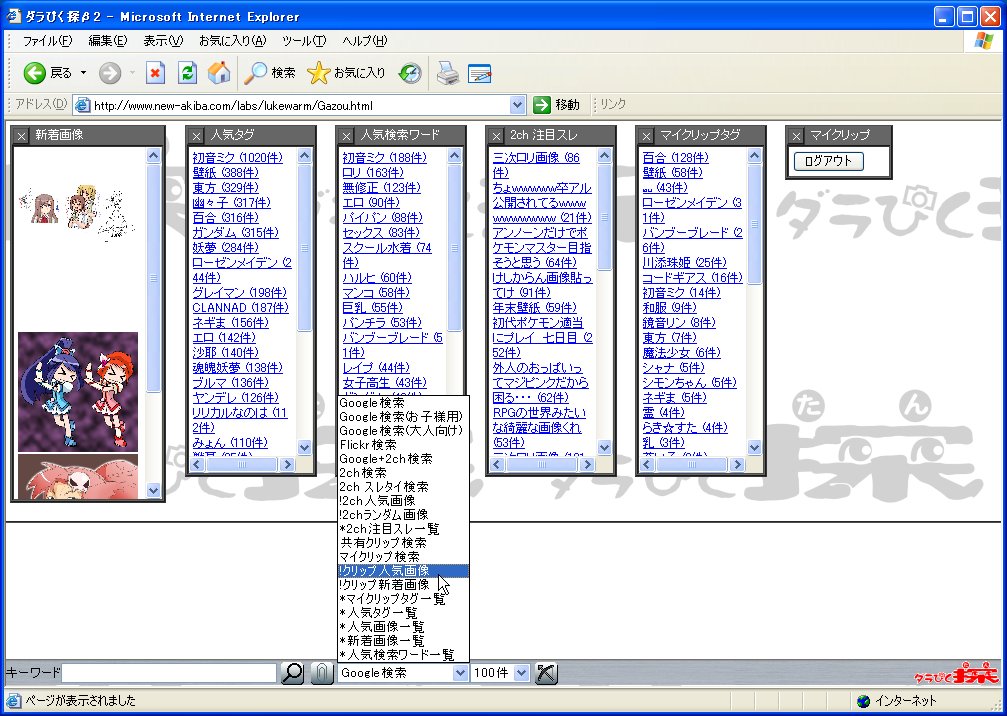
Task: Select 共有クリップ検索 from the list
Action: point(403,543)
